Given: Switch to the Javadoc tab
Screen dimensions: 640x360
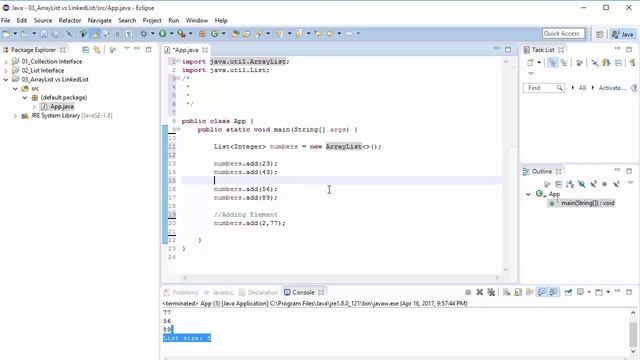Looking at the screenshot, I should [x=219, y=292].
